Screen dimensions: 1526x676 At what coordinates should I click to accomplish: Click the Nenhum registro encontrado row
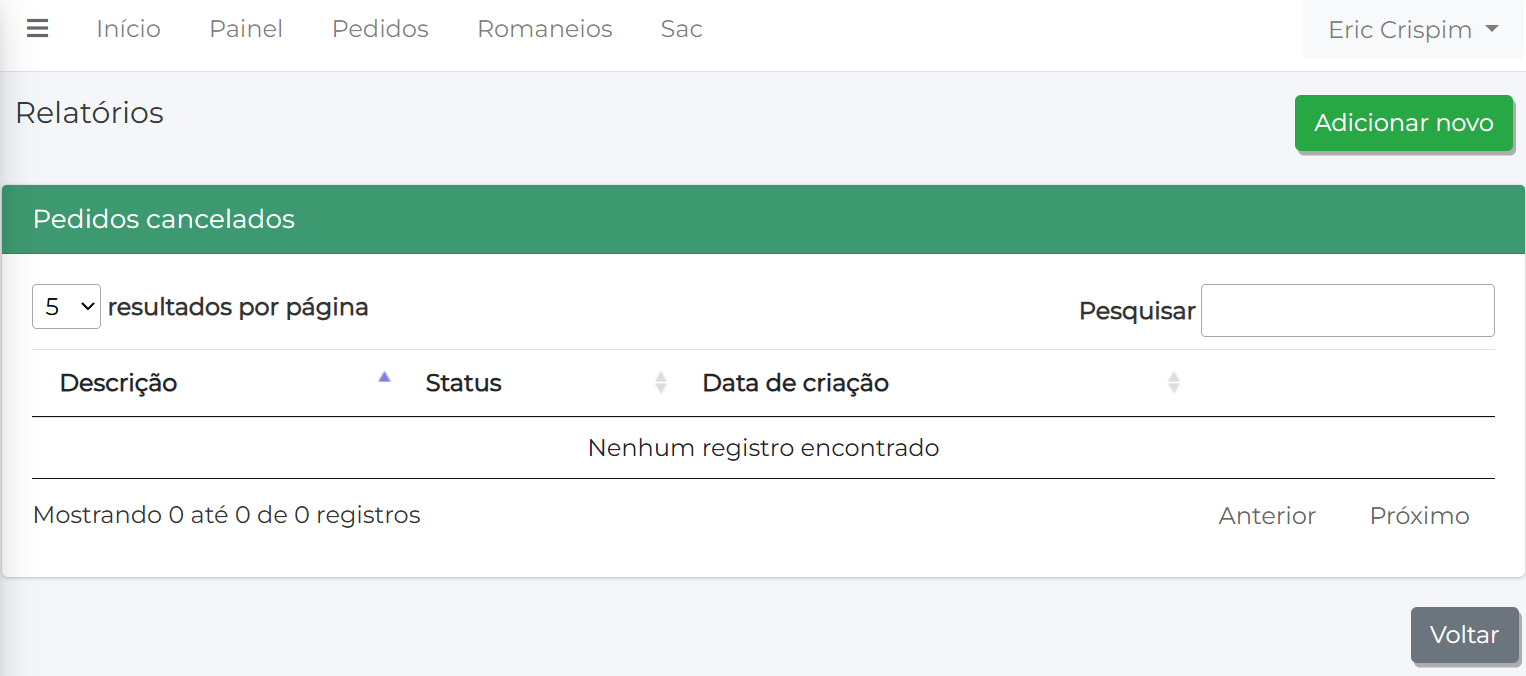(763, 448)
